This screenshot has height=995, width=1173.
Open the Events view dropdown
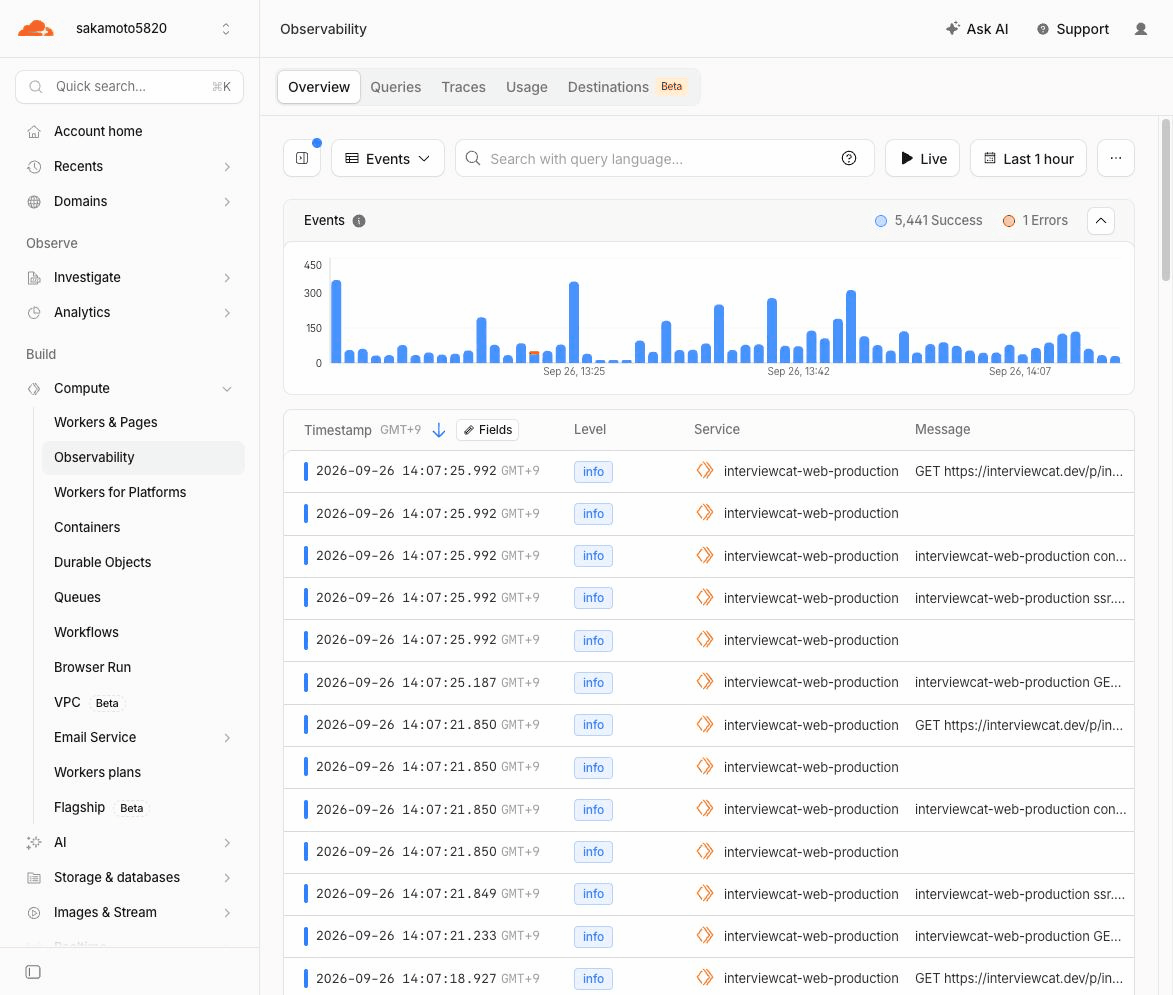coord(388,159)
